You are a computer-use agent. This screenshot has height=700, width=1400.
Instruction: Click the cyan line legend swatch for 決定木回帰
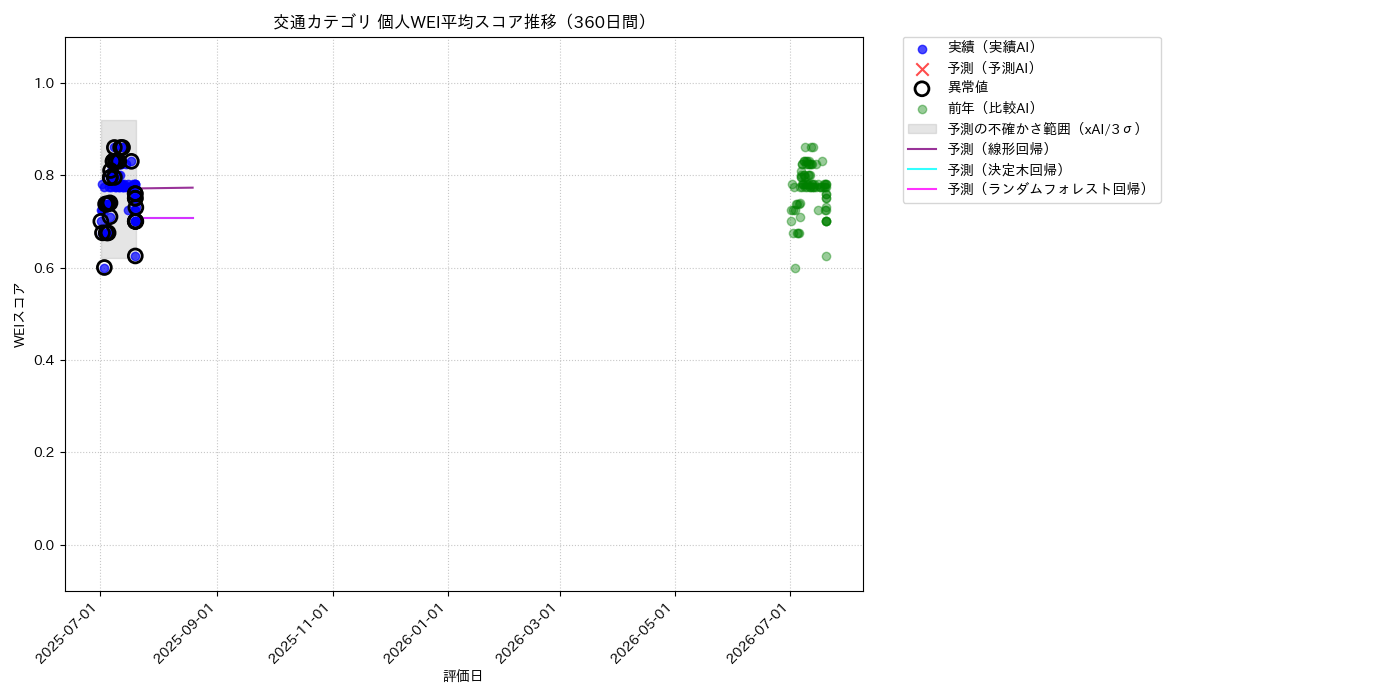click(922, 169)
